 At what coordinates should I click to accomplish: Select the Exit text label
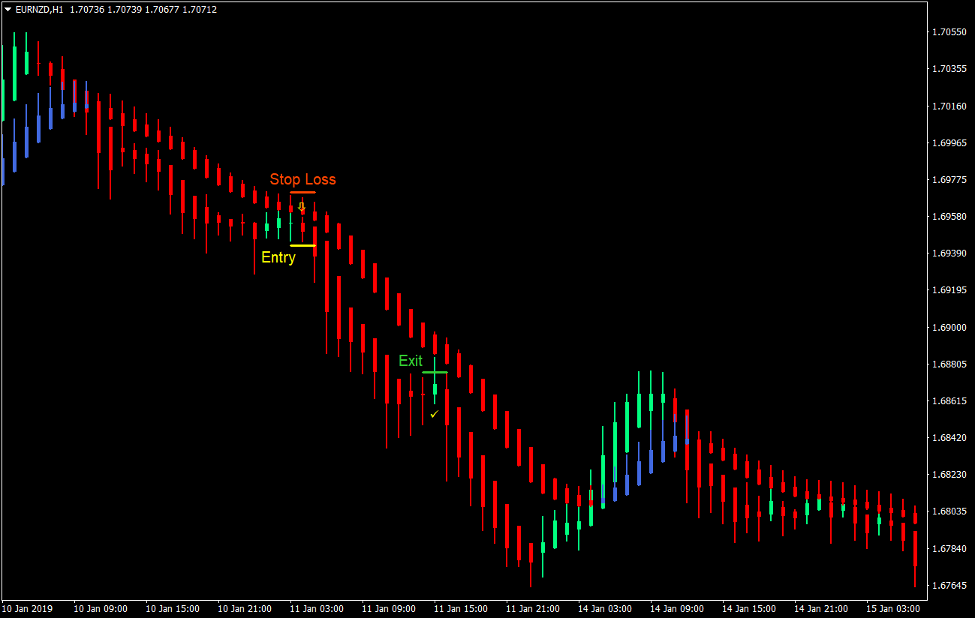coord(411,360)
